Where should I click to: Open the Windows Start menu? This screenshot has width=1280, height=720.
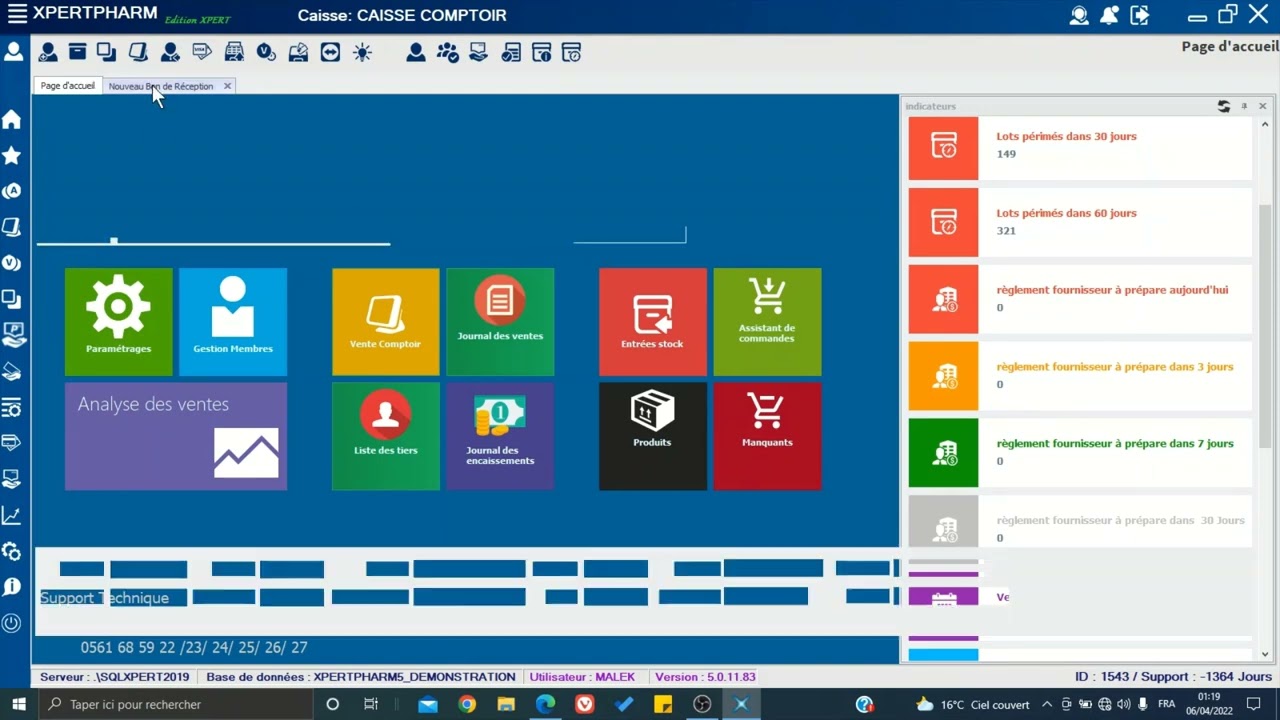point(18,704)
